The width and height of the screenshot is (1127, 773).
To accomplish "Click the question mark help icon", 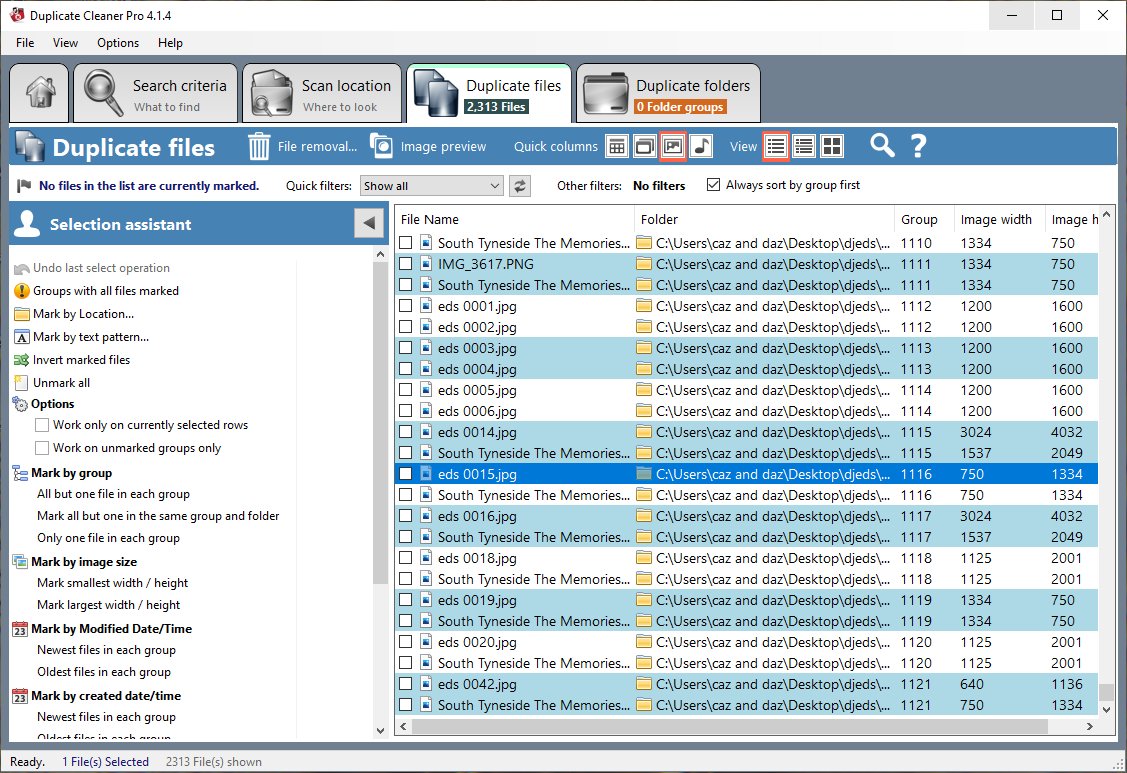I will click(918, 147).
